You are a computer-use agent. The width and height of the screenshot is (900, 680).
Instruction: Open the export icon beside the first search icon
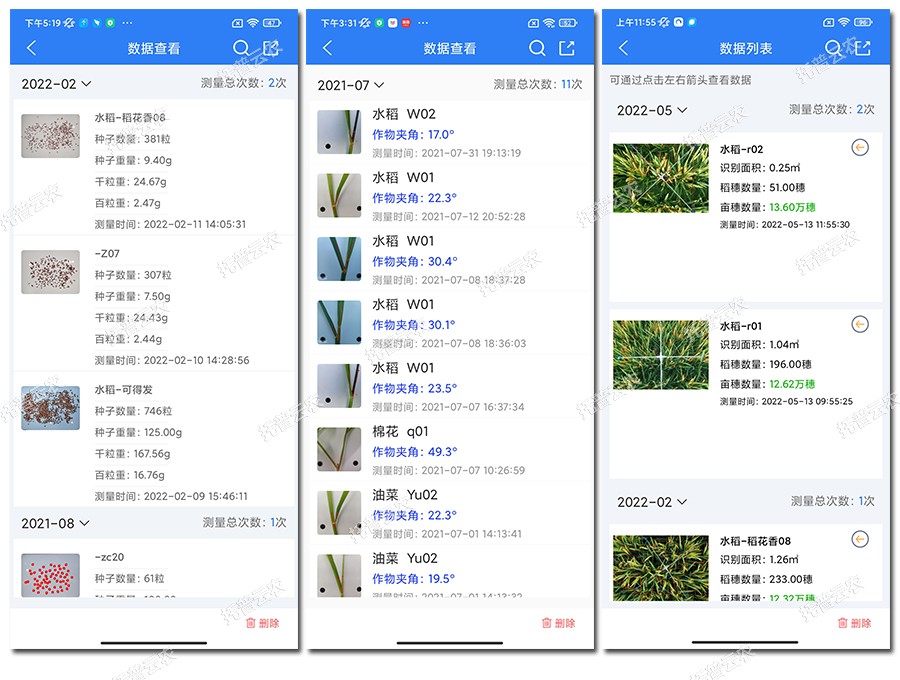270,47
